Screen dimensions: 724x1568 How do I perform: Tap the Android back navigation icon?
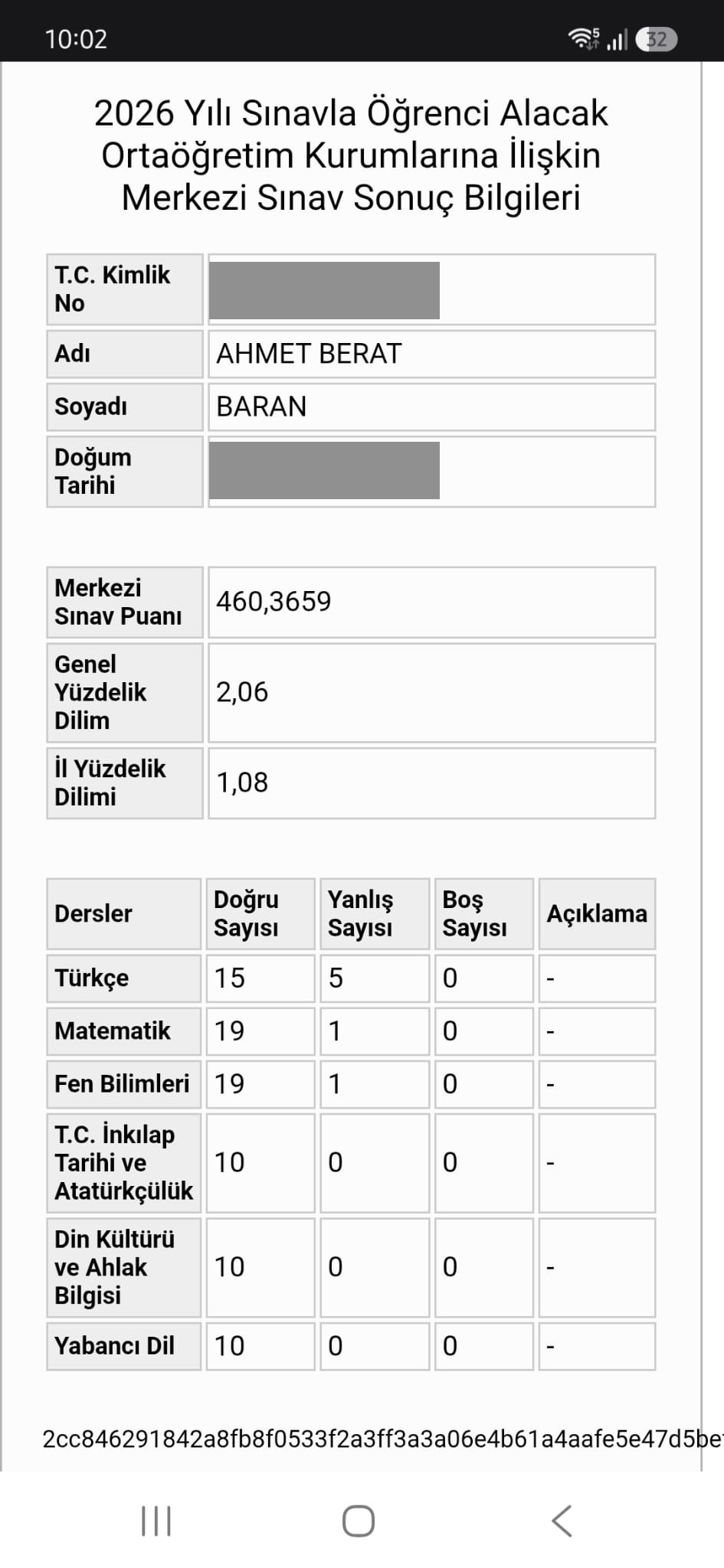pos(562,1521)
